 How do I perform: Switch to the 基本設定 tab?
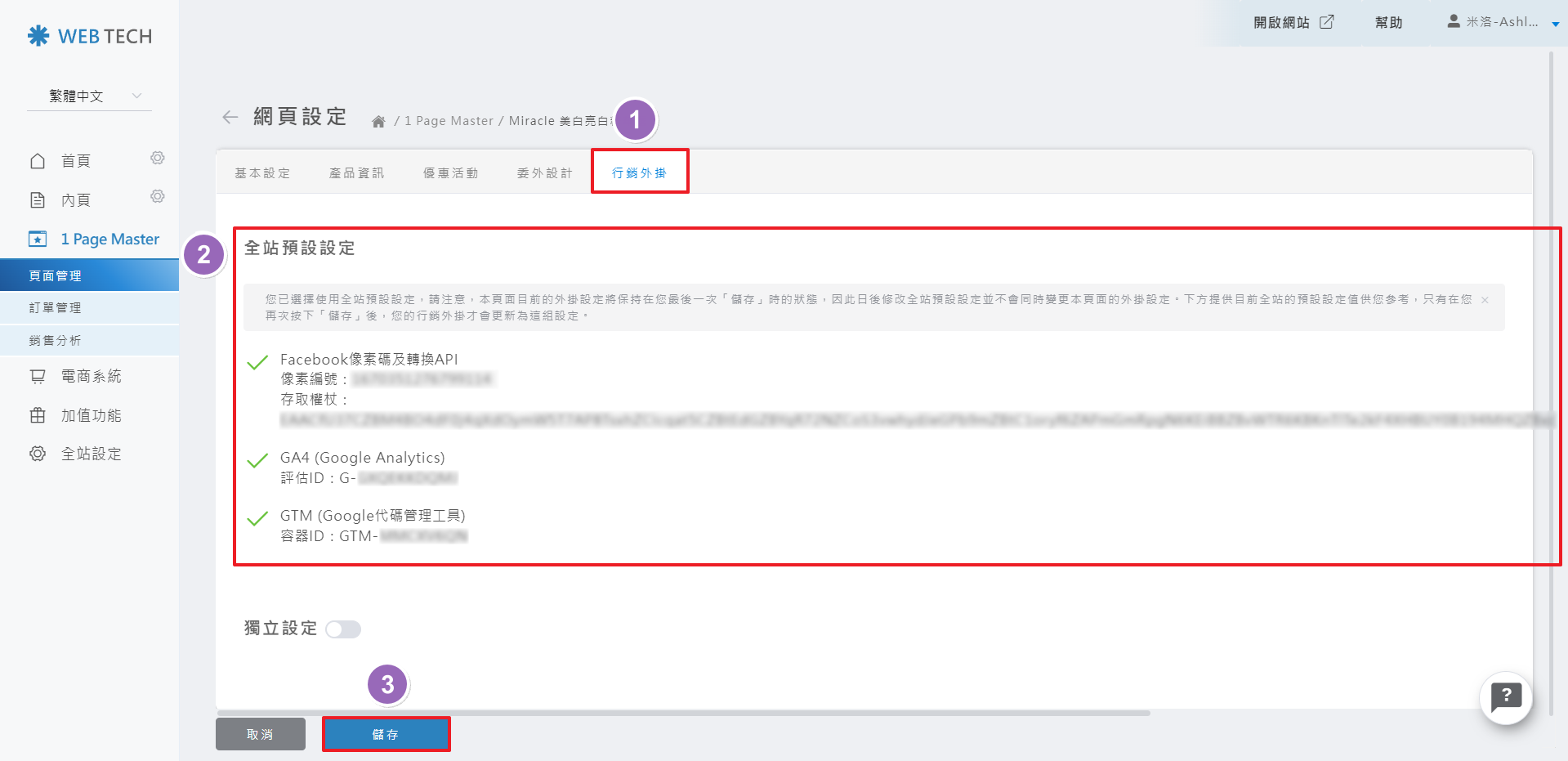click(262, 173)
